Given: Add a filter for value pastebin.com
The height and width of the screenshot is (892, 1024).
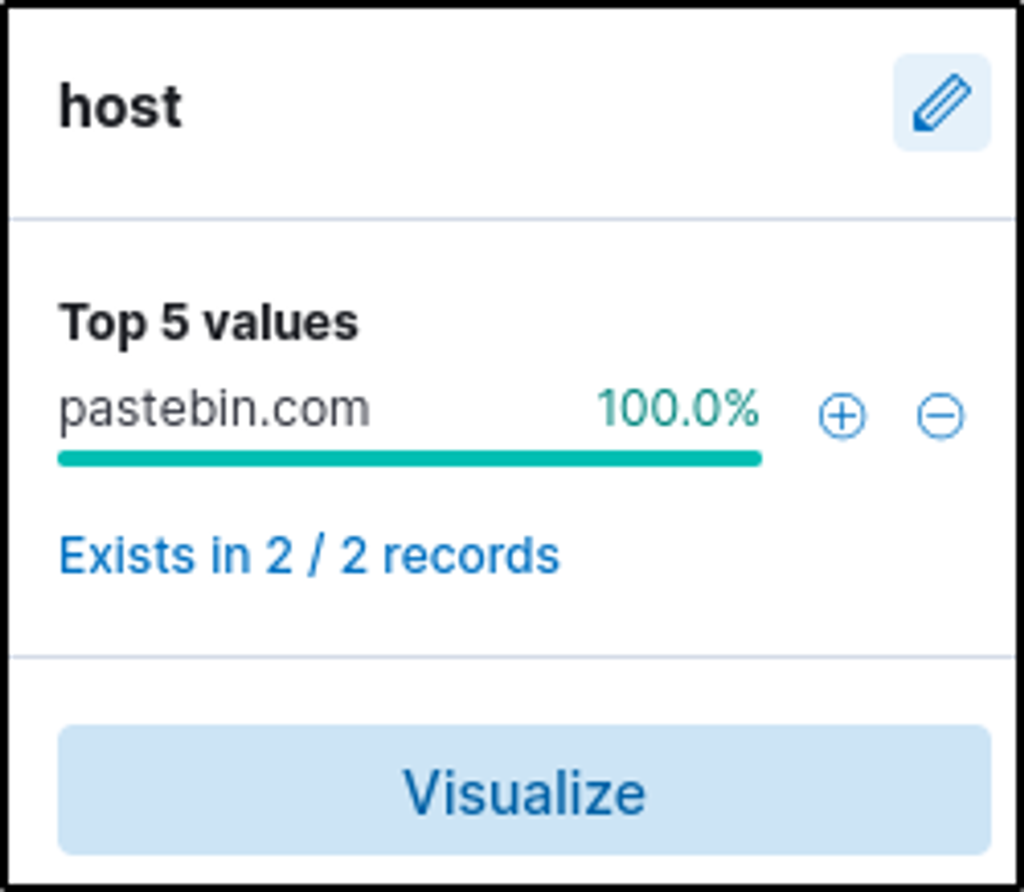Looking at the screenshot, I should coord(842,416).
